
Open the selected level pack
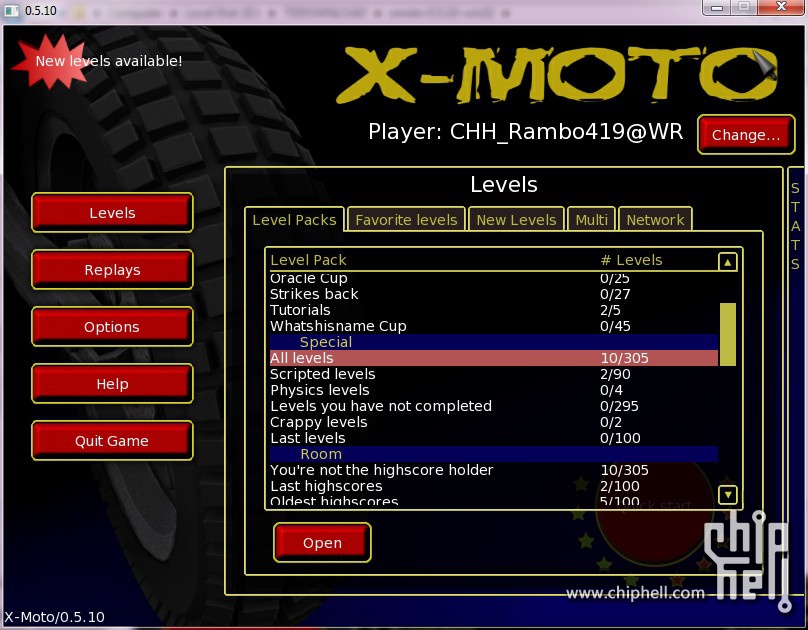coord(322,542)
